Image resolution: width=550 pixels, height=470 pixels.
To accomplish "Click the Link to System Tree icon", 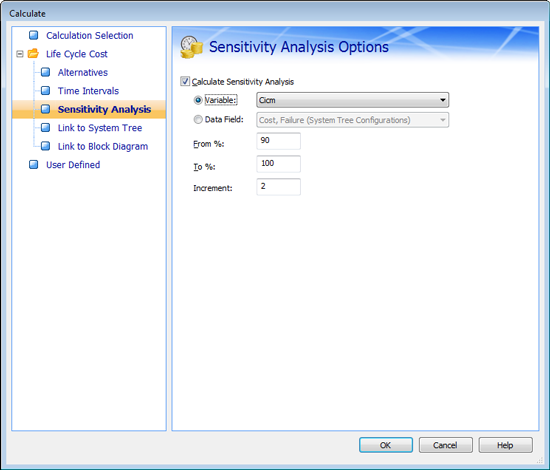I will [x=45, y=128].
